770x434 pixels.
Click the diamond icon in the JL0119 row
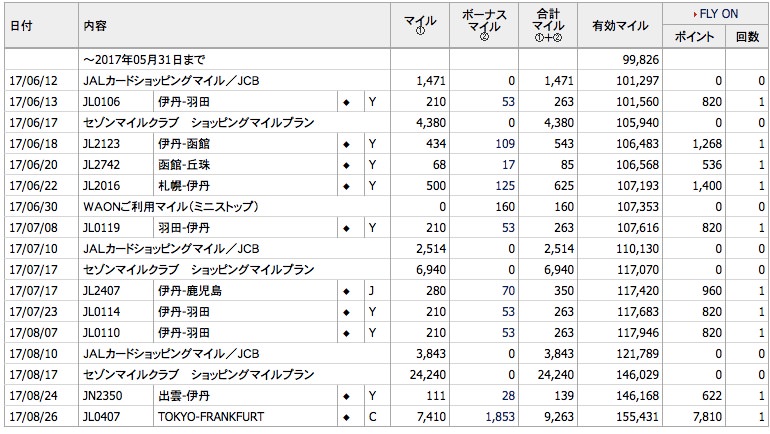point(345,228)
